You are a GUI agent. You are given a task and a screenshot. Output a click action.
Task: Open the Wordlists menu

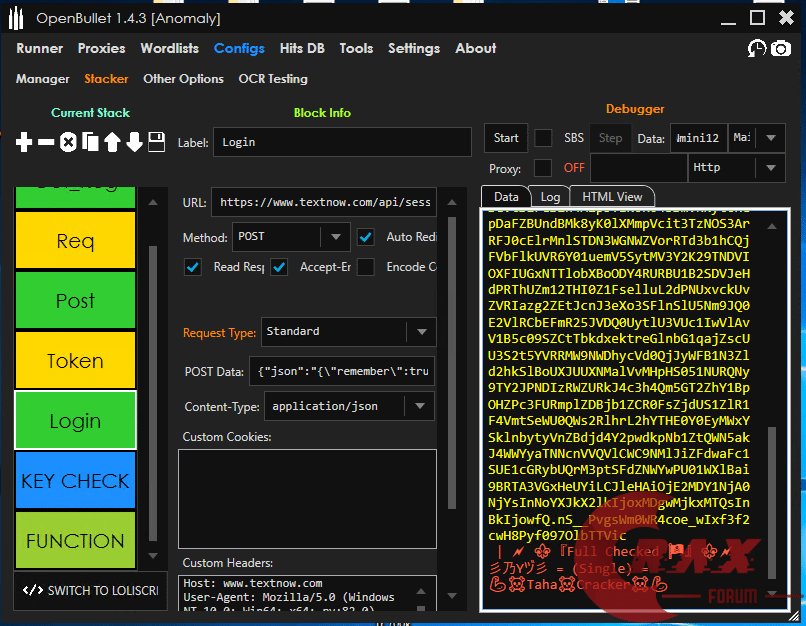tap(169, 48)
